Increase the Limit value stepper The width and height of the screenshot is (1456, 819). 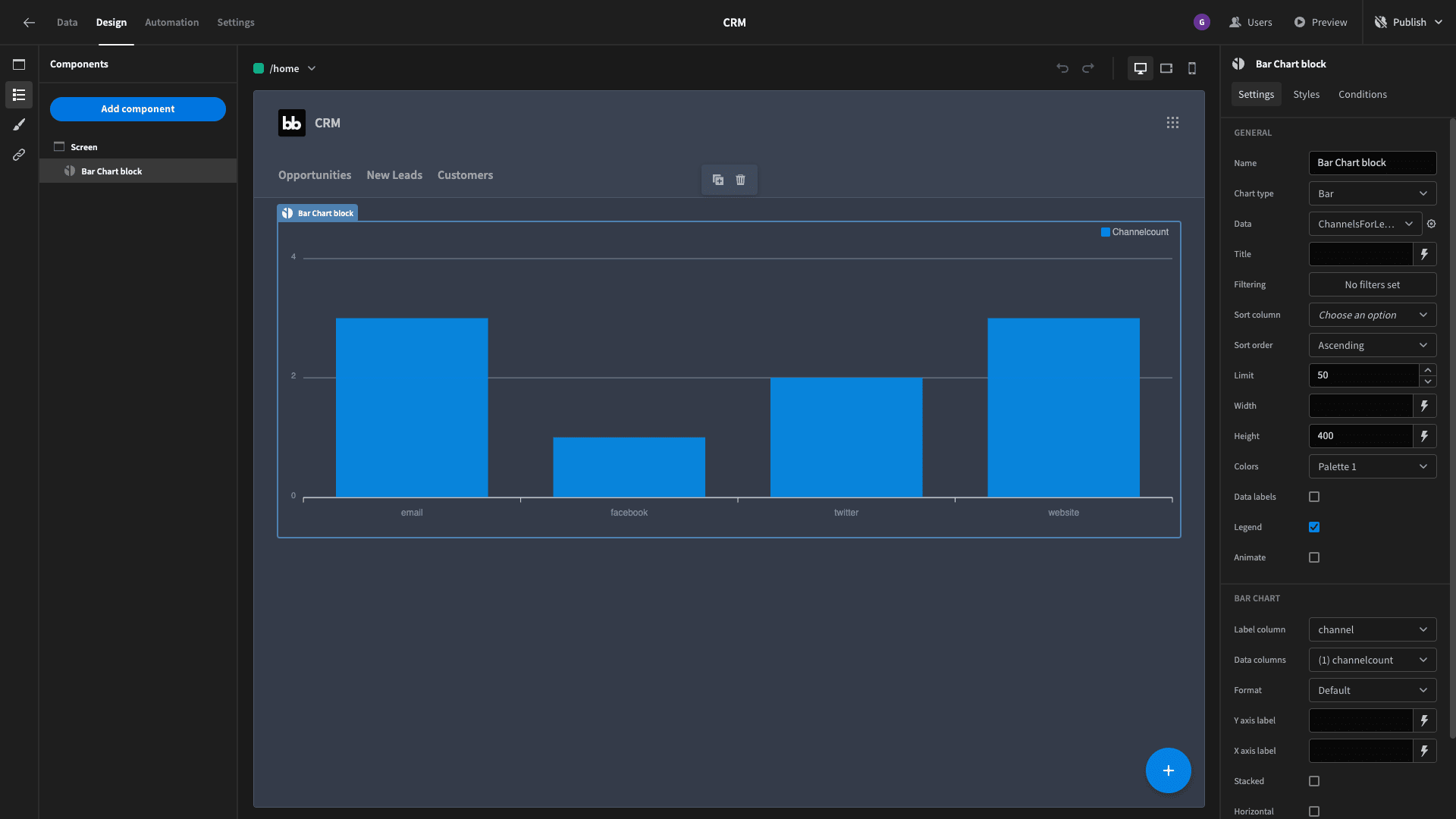tap(1428, 370)
